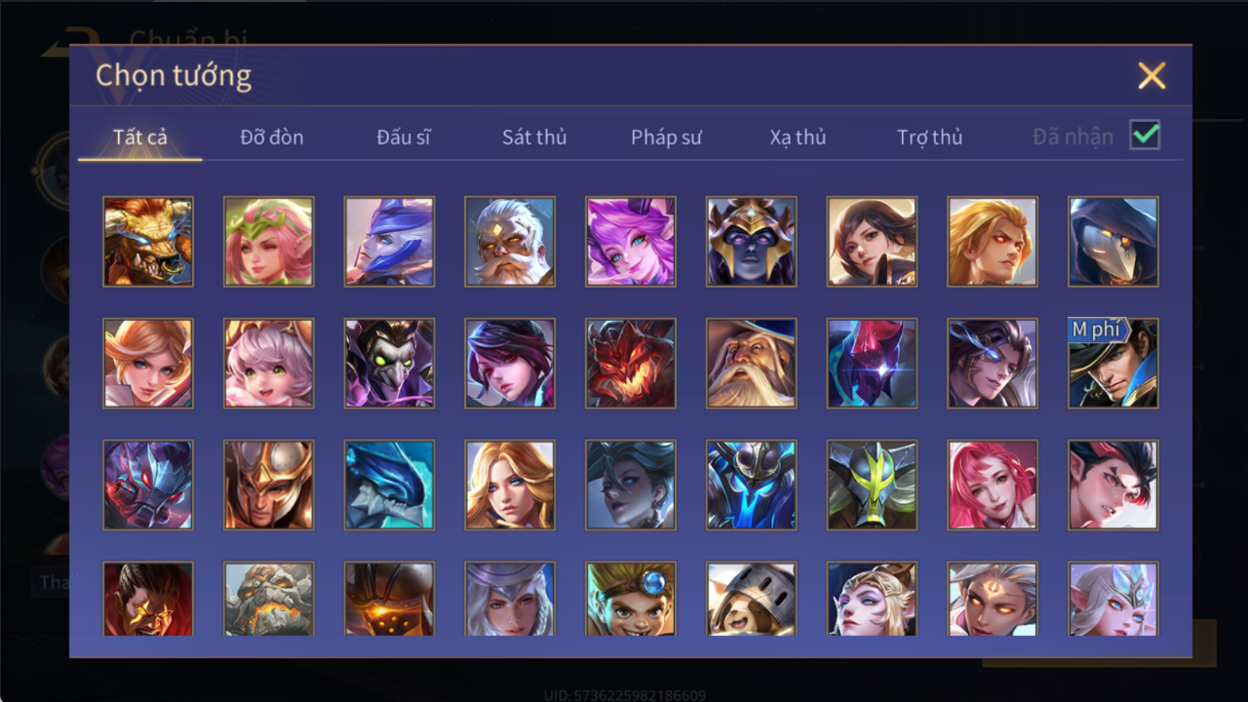Screen dimensions: 1248x702
Task: Pick the white-bearded old man hero
Action: [510, 242]
